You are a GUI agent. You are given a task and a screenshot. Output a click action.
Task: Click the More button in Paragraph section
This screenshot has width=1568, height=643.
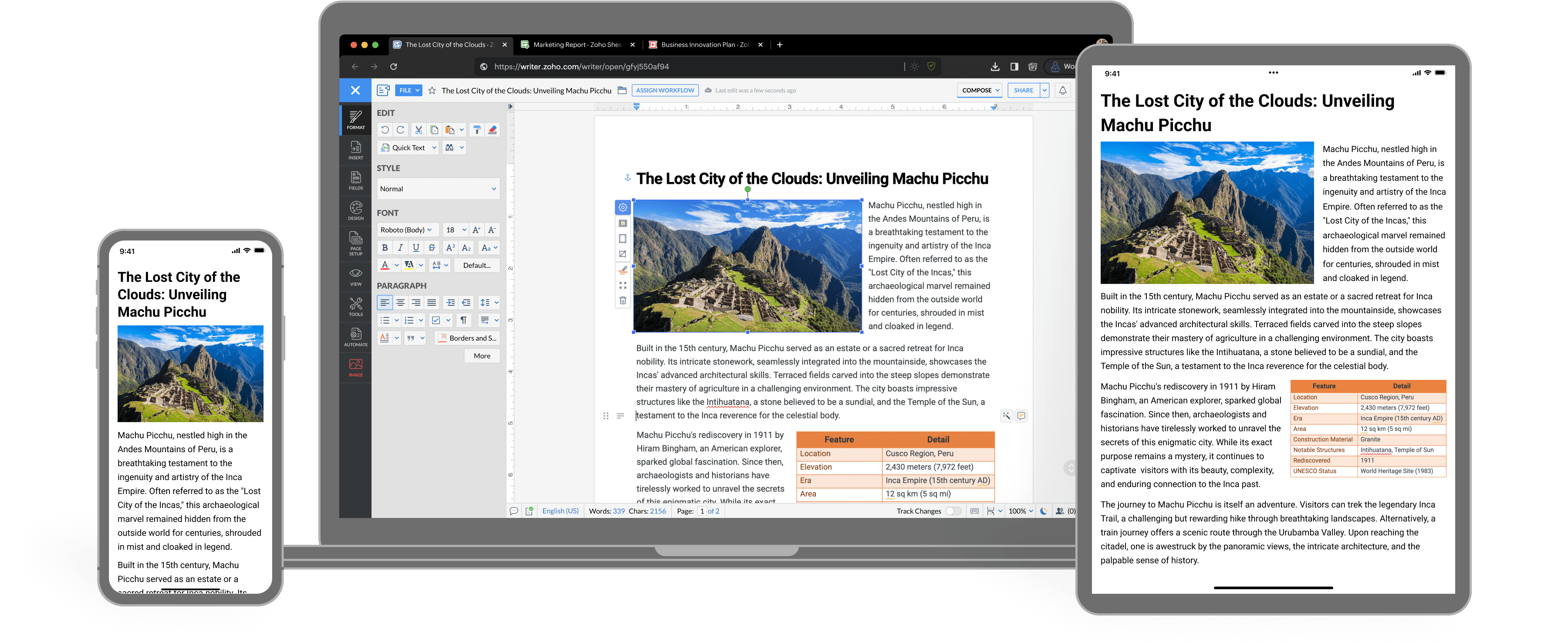point(482,355)
